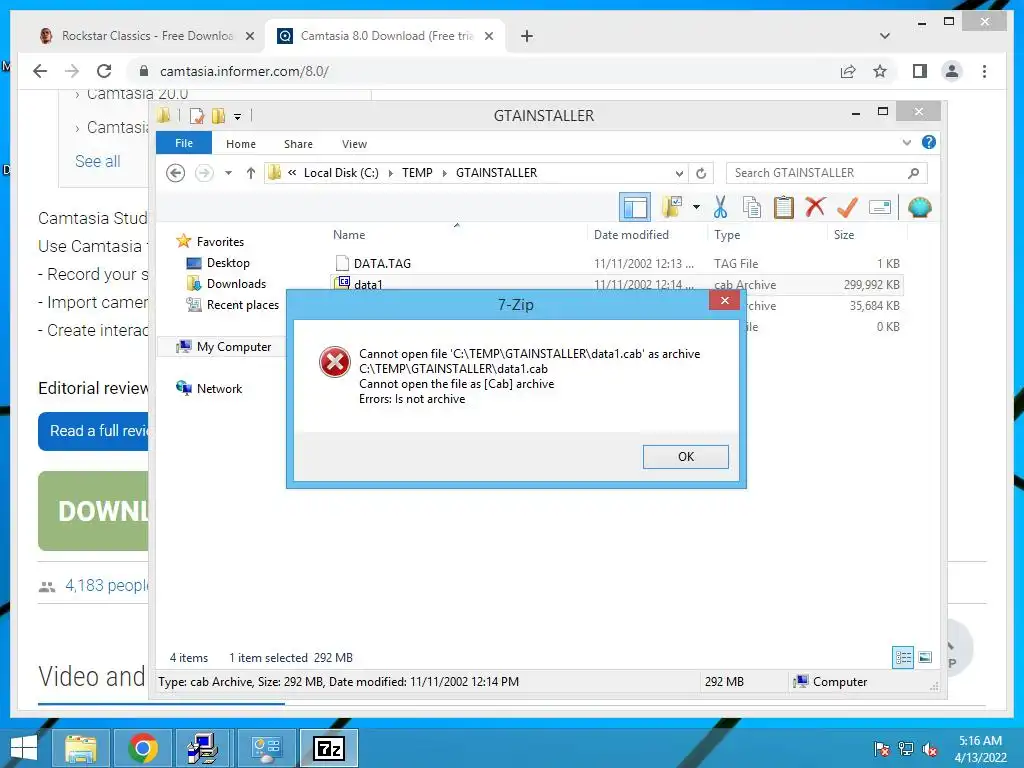This screenshot has width=1024, height=768.
Task: Open the File tab in GTAINSTALLER window
Action: tap(184, 143)
